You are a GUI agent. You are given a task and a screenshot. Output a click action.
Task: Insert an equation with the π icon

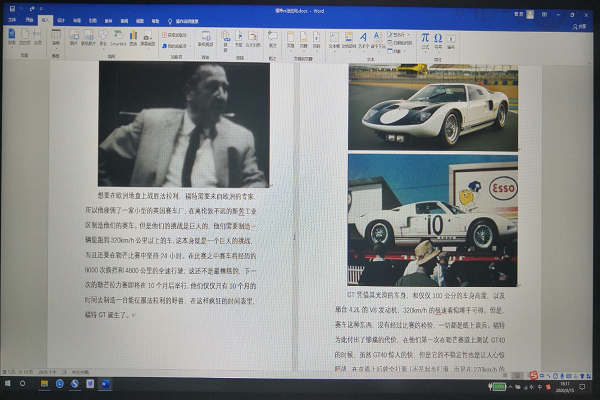[424, 38]
